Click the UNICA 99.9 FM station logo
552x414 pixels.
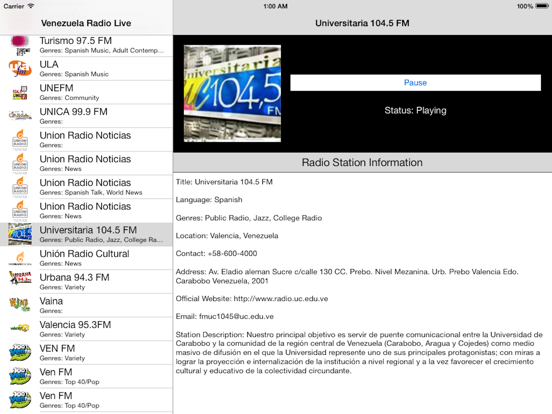coord(20,116)
